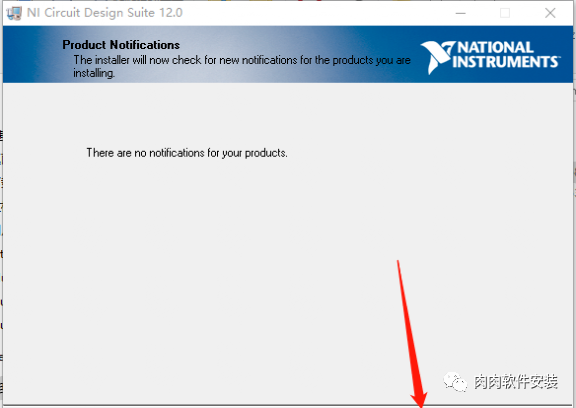Click the WeChat bubble watermark icon
576x408 pixels.
point(455,382)
